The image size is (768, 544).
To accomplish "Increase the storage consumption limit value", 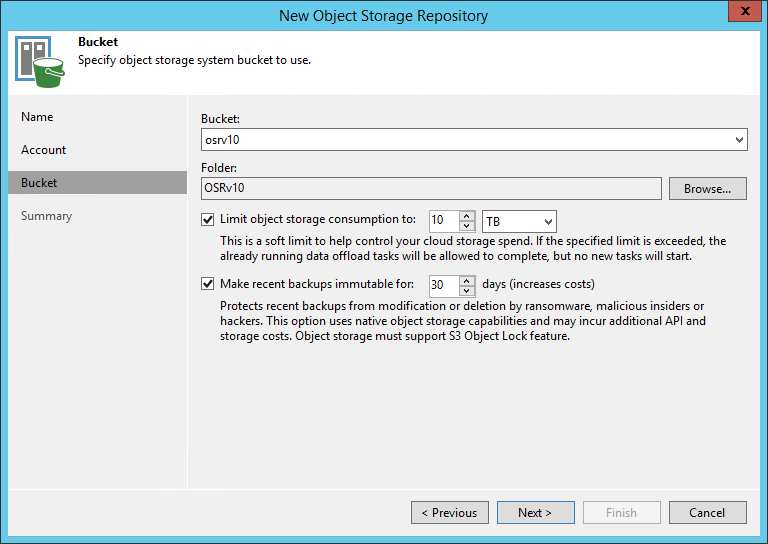I will click(x=467, y=216).
